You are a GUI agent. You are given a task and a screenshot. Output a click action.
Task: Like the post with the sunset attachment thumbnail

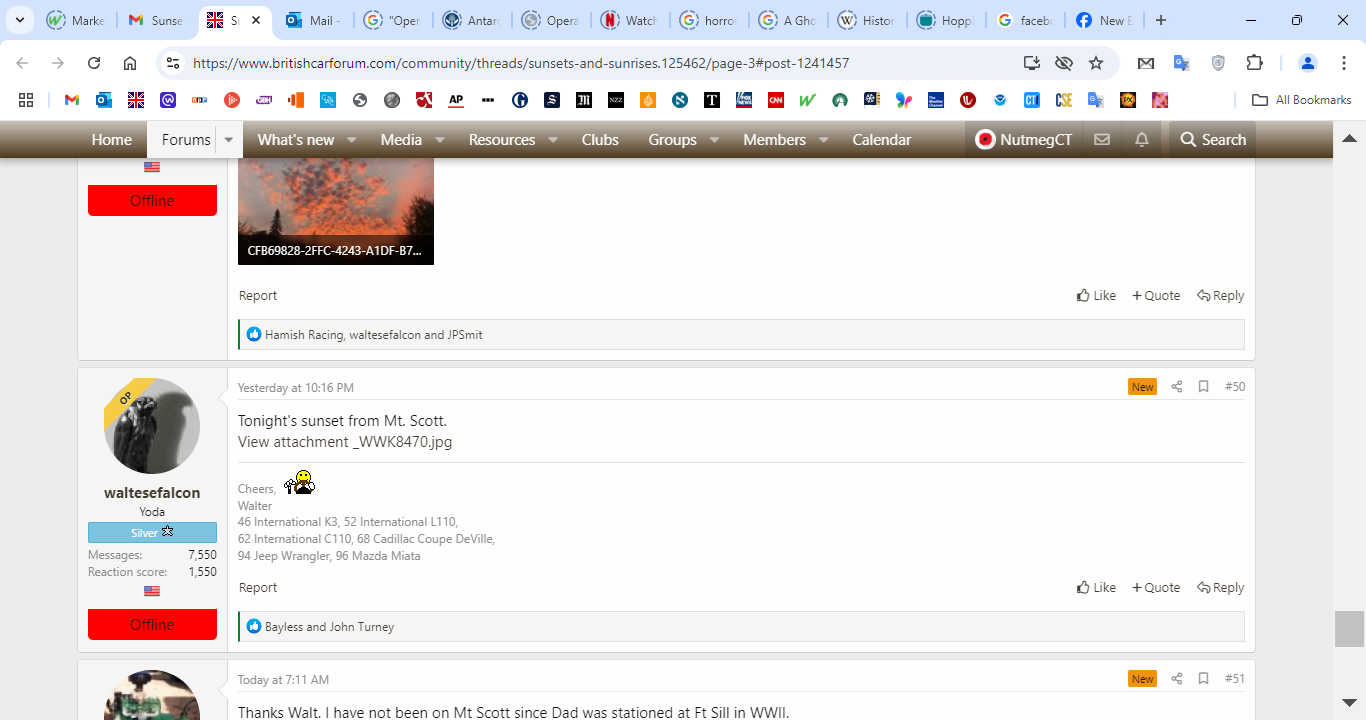pyautogui.click(x=1096, y=296)
